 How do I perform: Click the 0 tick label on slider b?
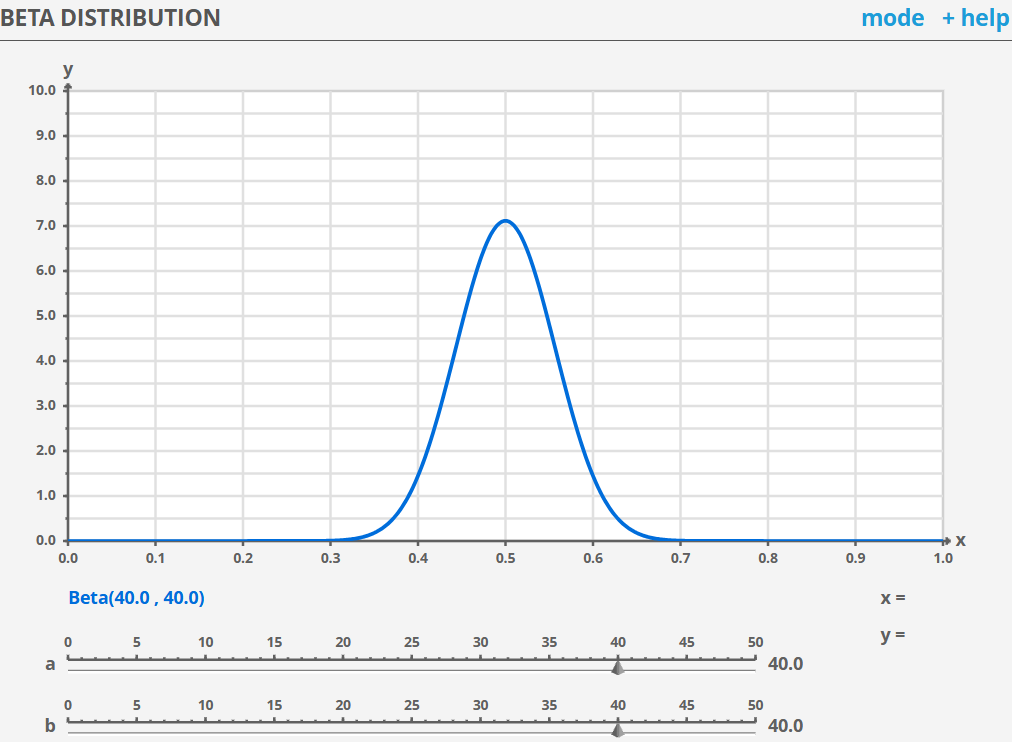(68, 705)
